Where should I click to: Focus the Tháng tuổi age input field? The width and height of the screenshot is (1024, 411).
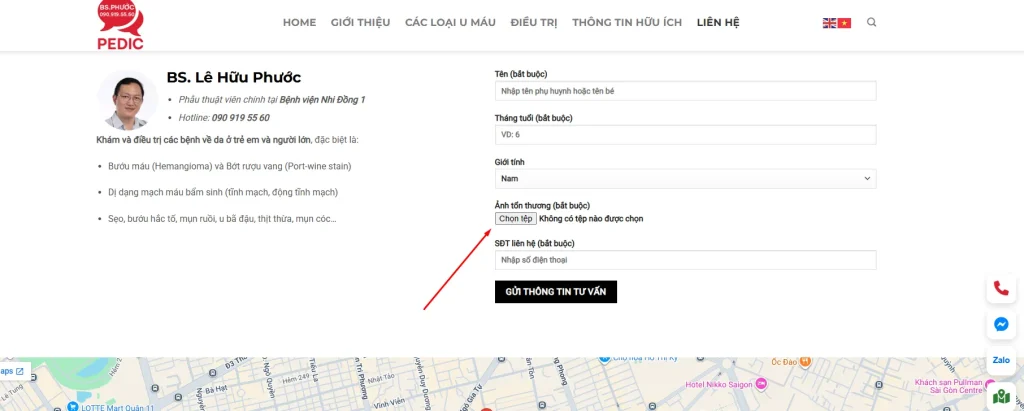[685, 135]
